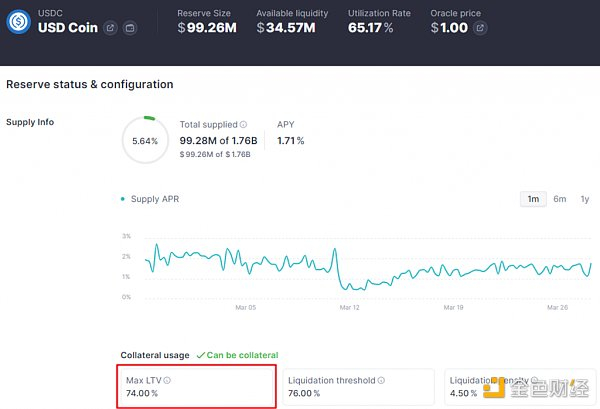Click the green Can be collateral checkmark
Image resolution: width=600 pixels, height=409 pixels.
pos(201,355)
